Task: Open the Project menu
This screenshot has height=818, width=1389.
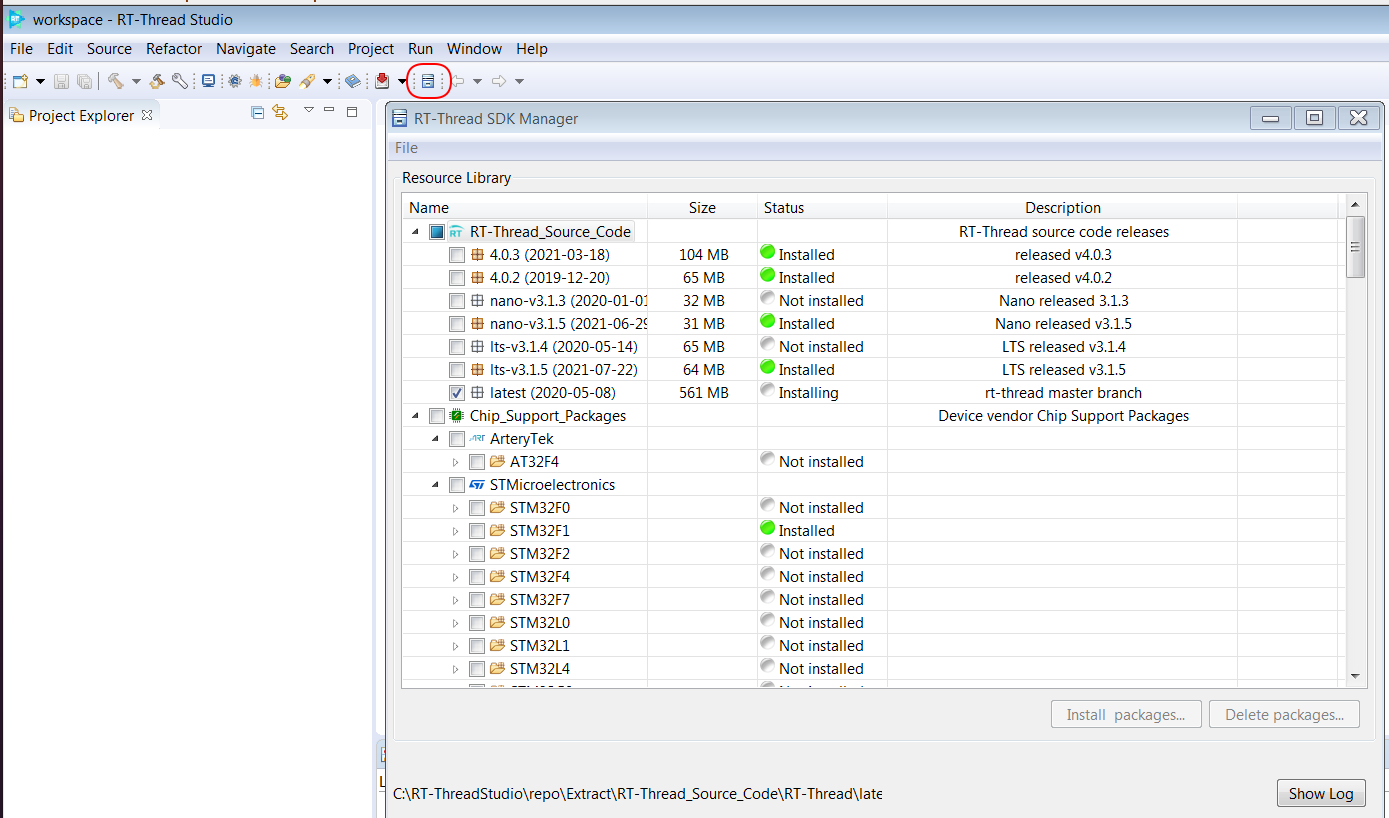Action: point(371,49)
